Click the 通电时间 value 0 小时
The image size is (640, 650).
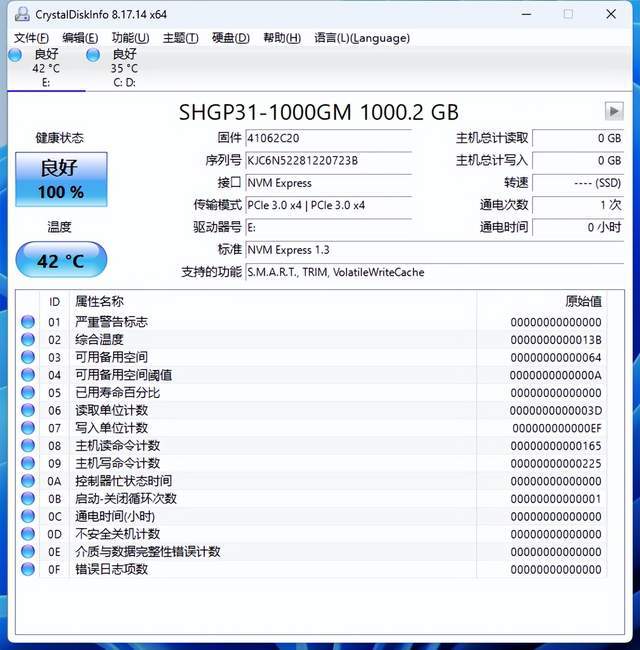tap(578, 228)
